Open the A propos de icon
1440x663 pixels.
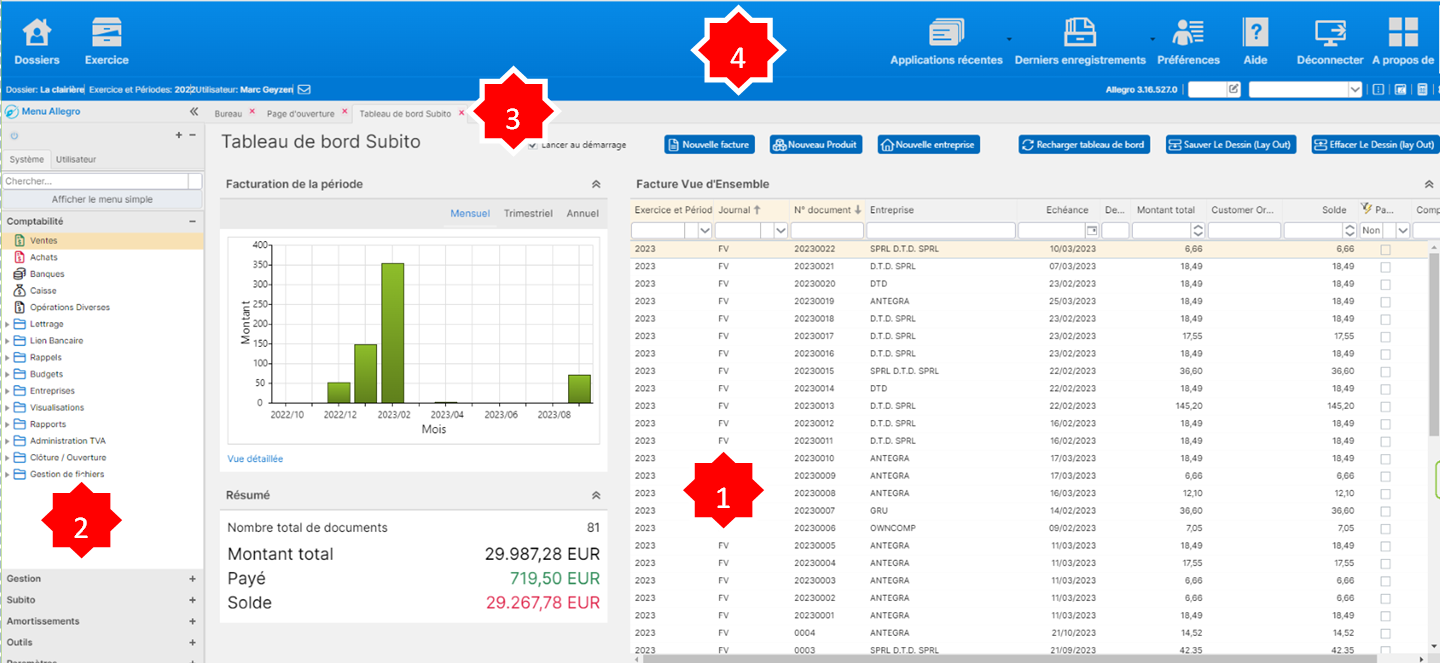pos(1403,32)
